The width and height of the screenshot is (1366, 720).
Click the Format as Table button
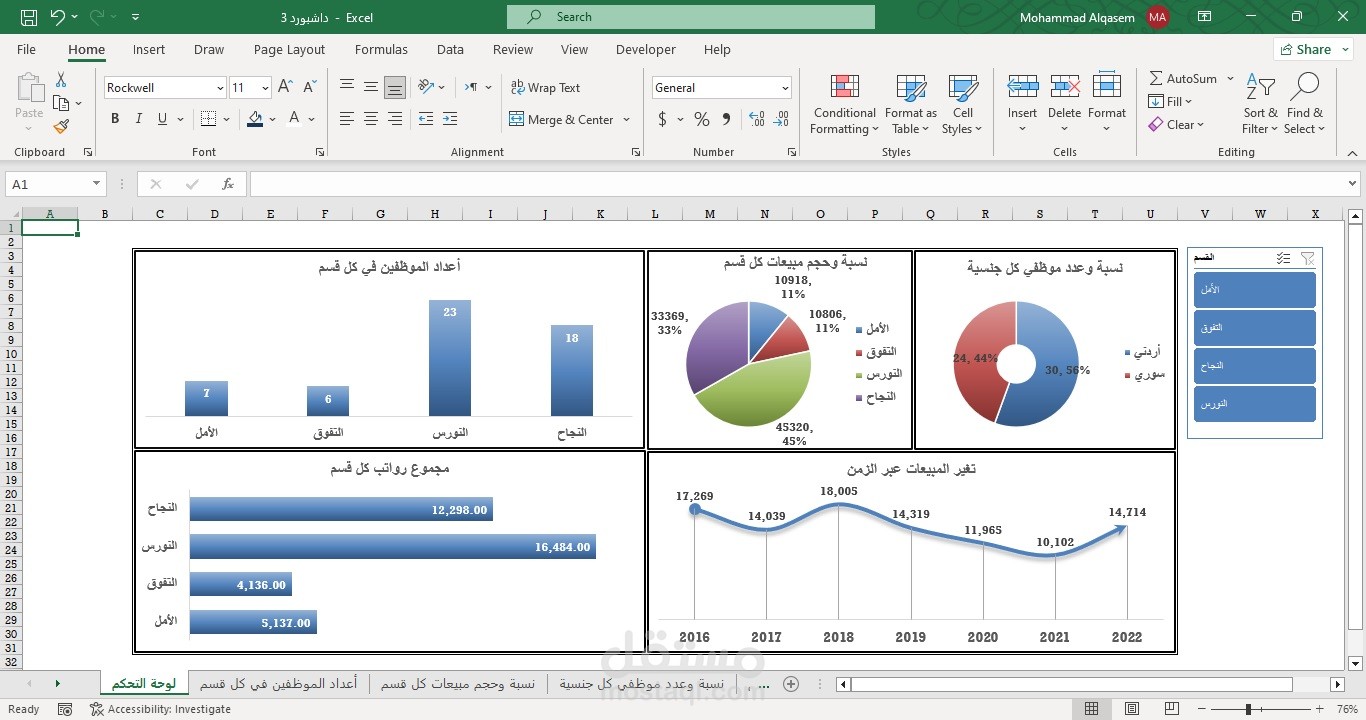pyautogui.click(x=911, y=104)
